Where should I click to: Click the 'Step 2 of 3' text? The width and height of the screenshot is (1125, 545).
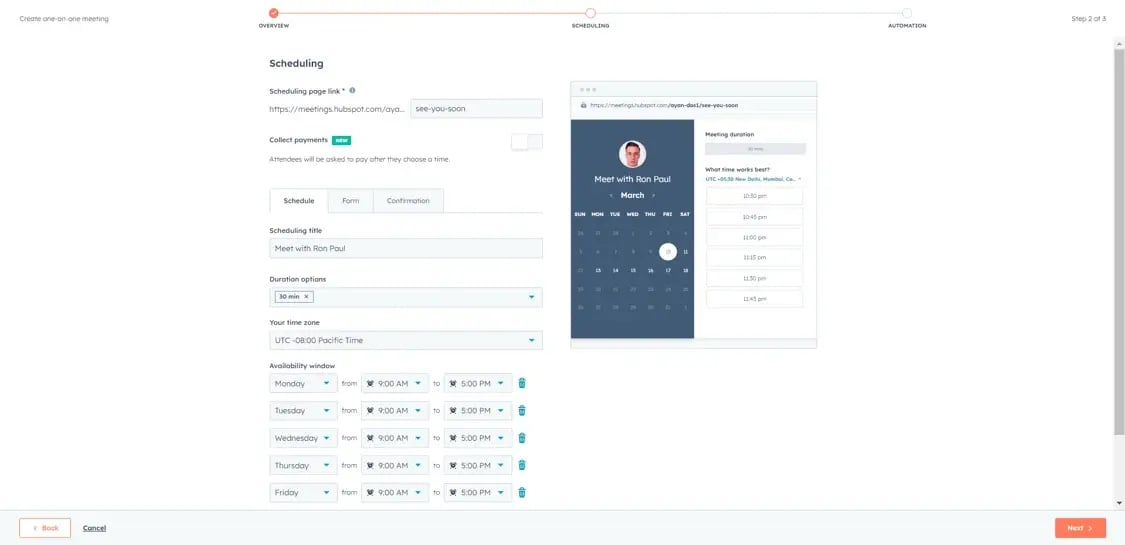(1088, 19)
